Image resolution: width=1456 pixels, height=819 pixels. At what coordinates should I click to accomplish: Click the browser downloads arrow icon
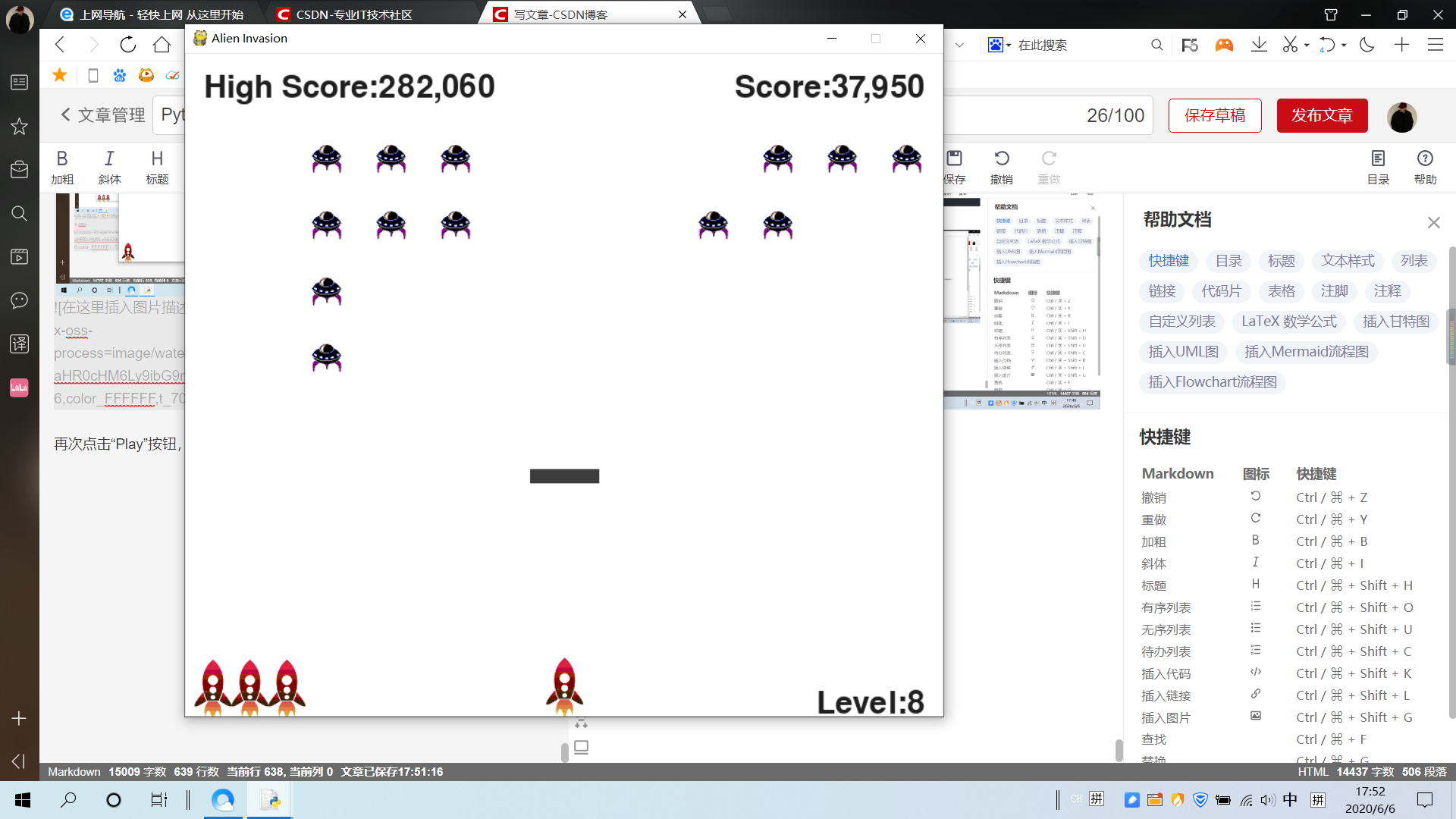[x=1259, y=45]
